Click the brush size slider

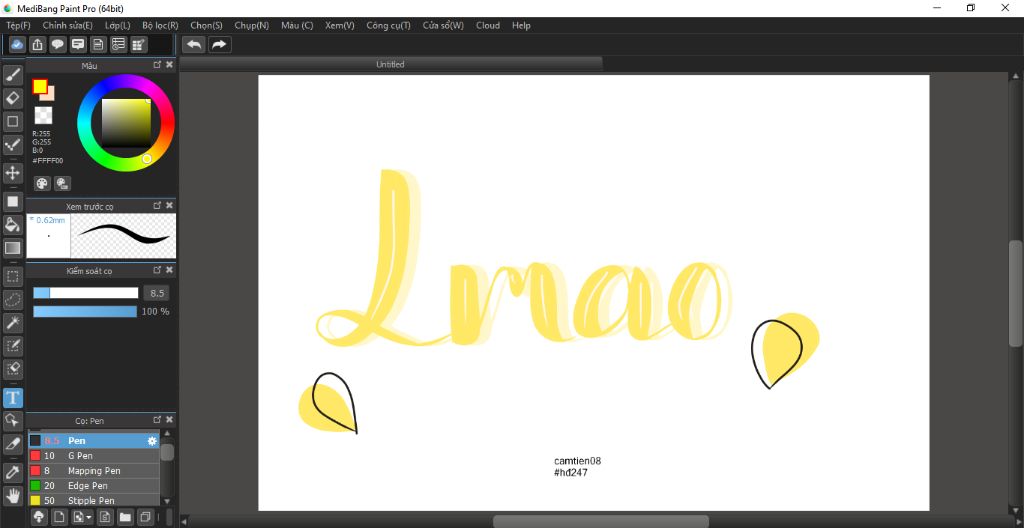[86, 293]
